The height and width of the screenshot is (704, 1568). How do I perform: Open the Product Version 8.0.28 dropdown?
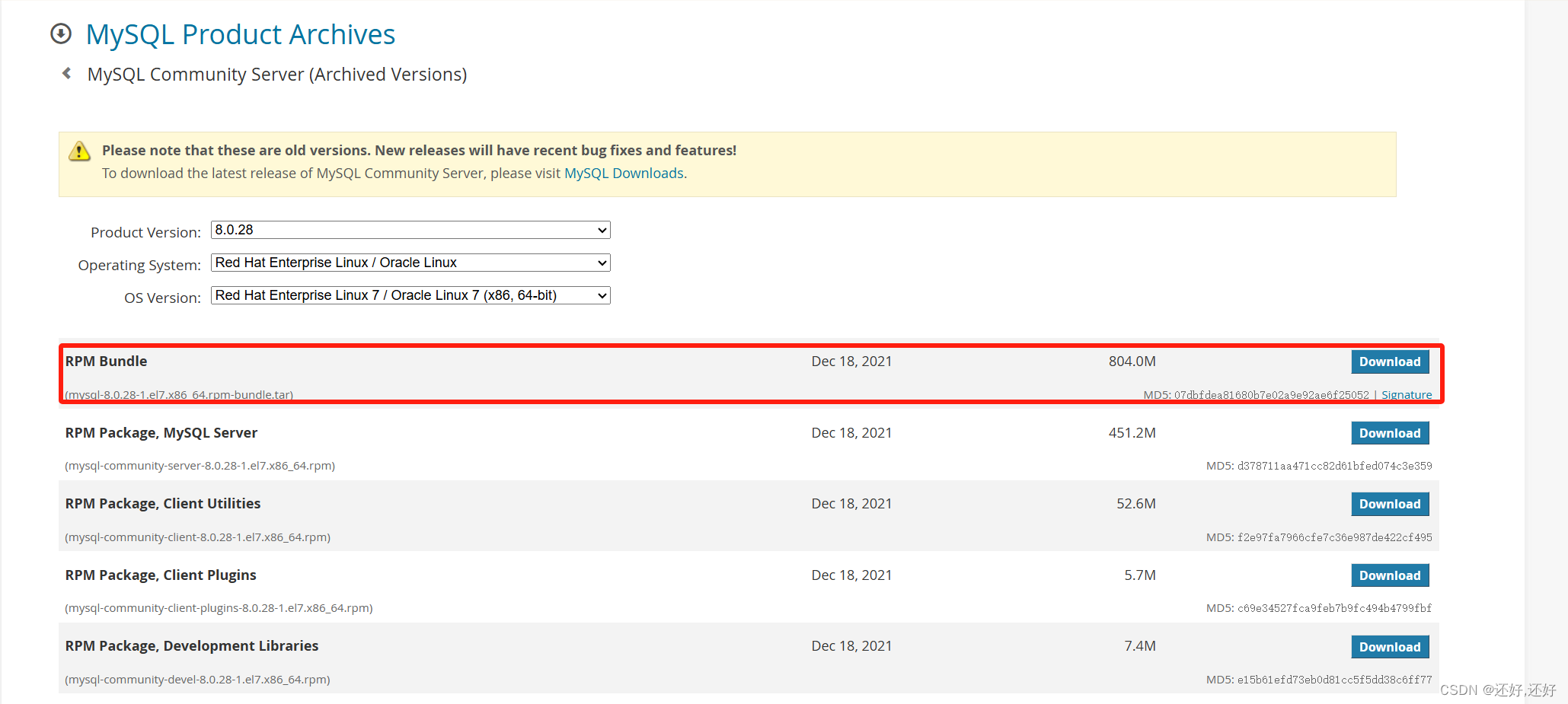[410, 230]
